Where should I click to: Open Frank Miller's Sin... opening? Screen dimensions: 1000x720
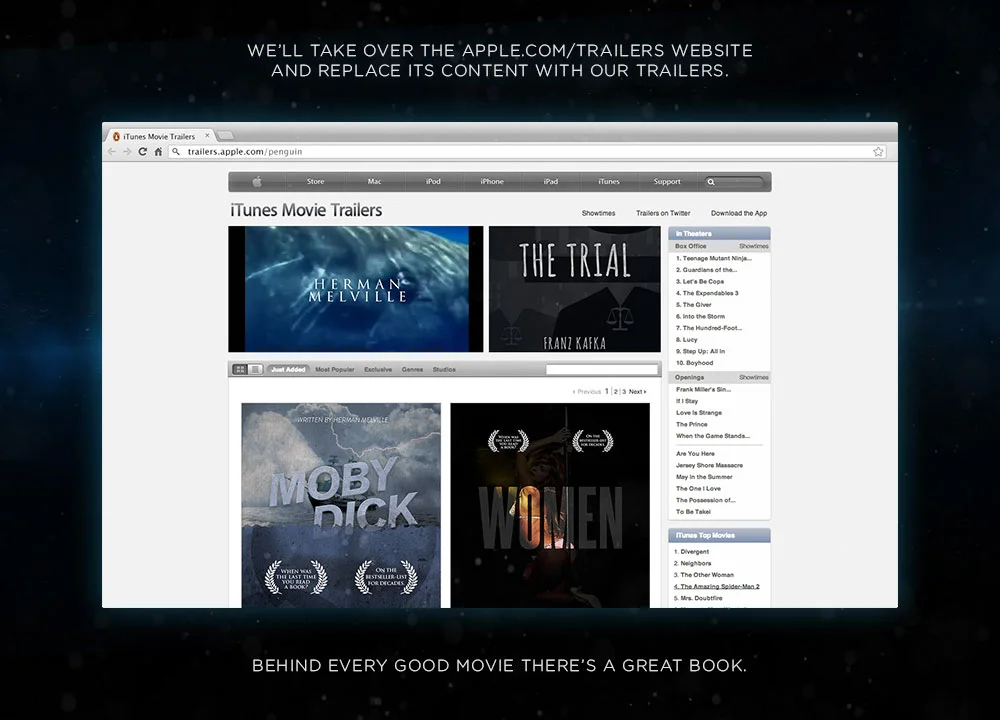click(703, 389)
